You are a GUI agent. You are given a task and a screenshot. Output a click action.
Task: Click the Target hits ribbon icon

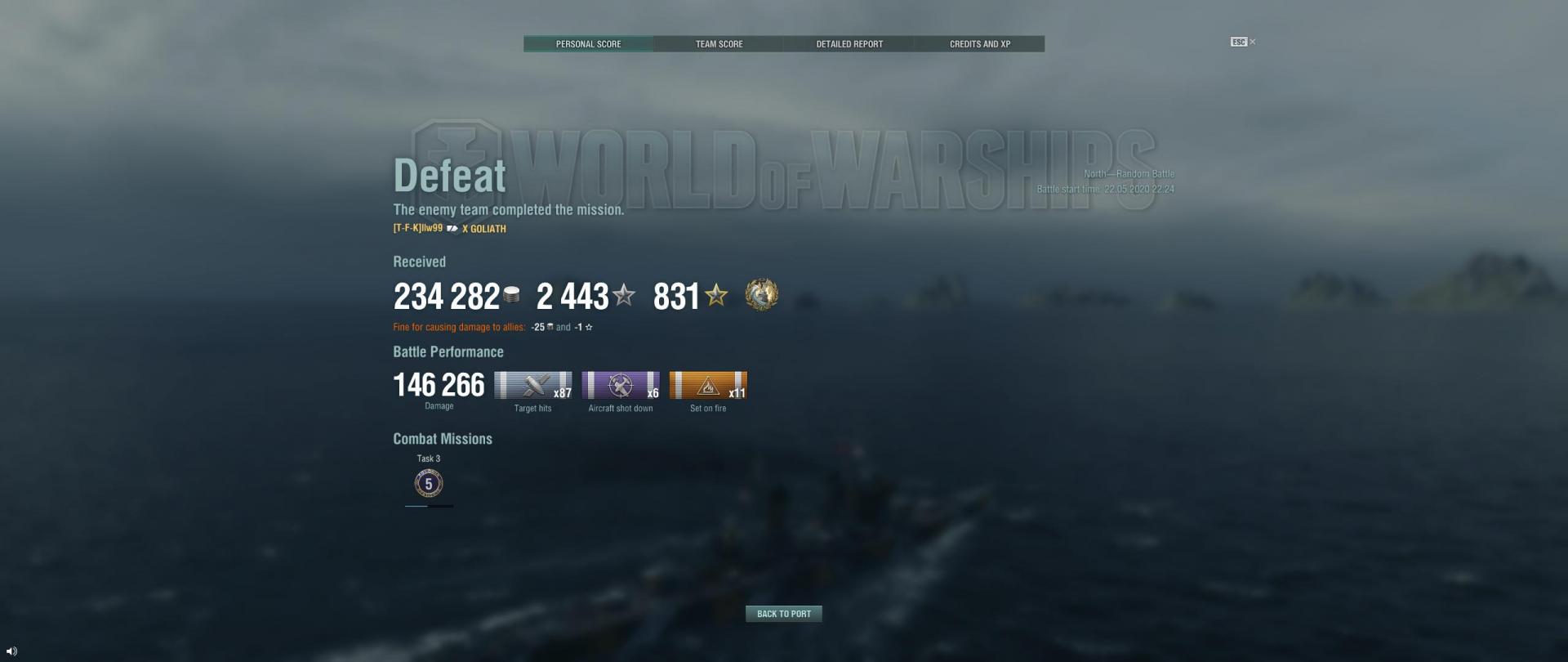[533, 385]
